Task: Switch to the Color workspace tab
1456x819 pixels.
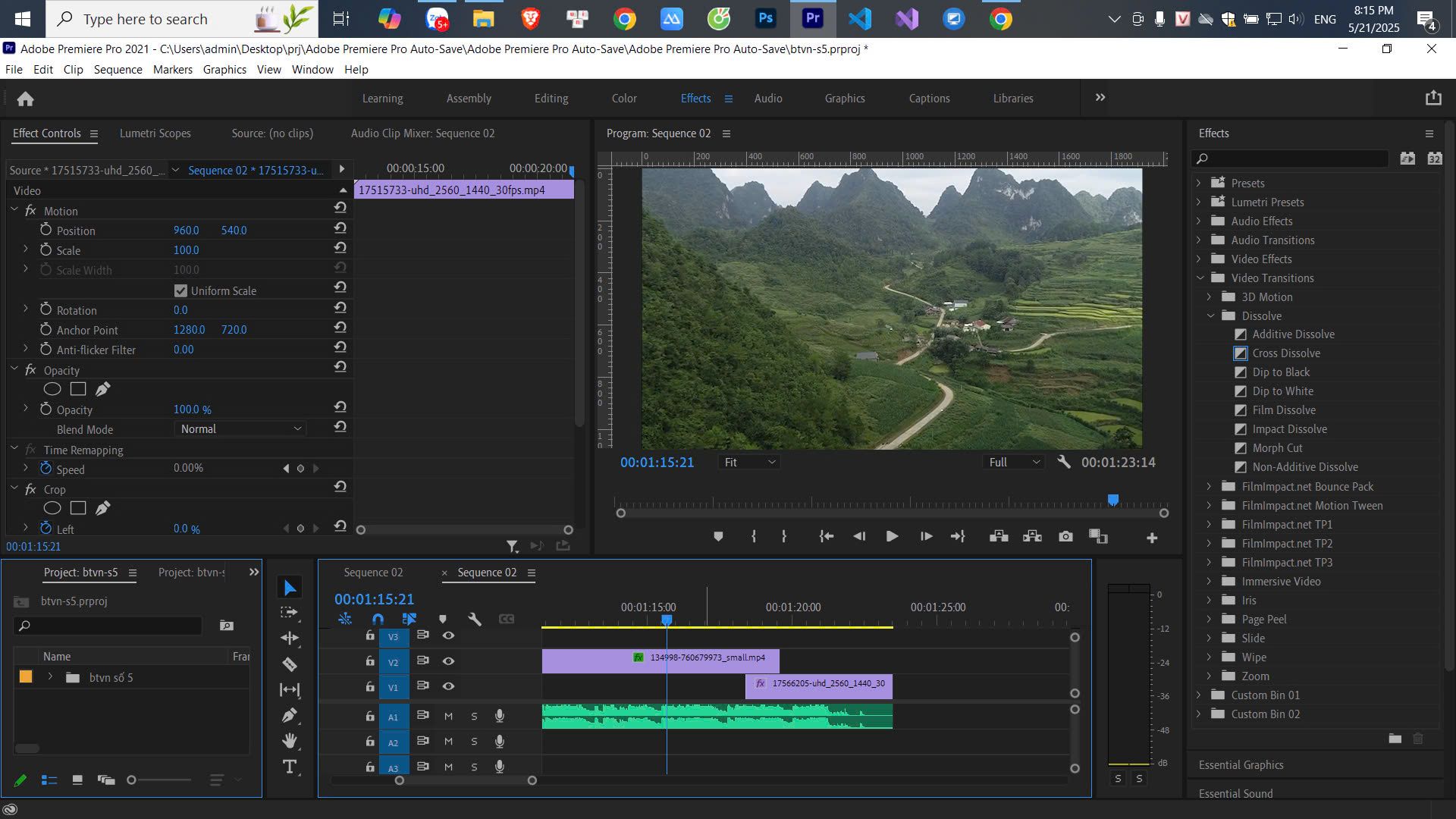Action: coord(624,99)
